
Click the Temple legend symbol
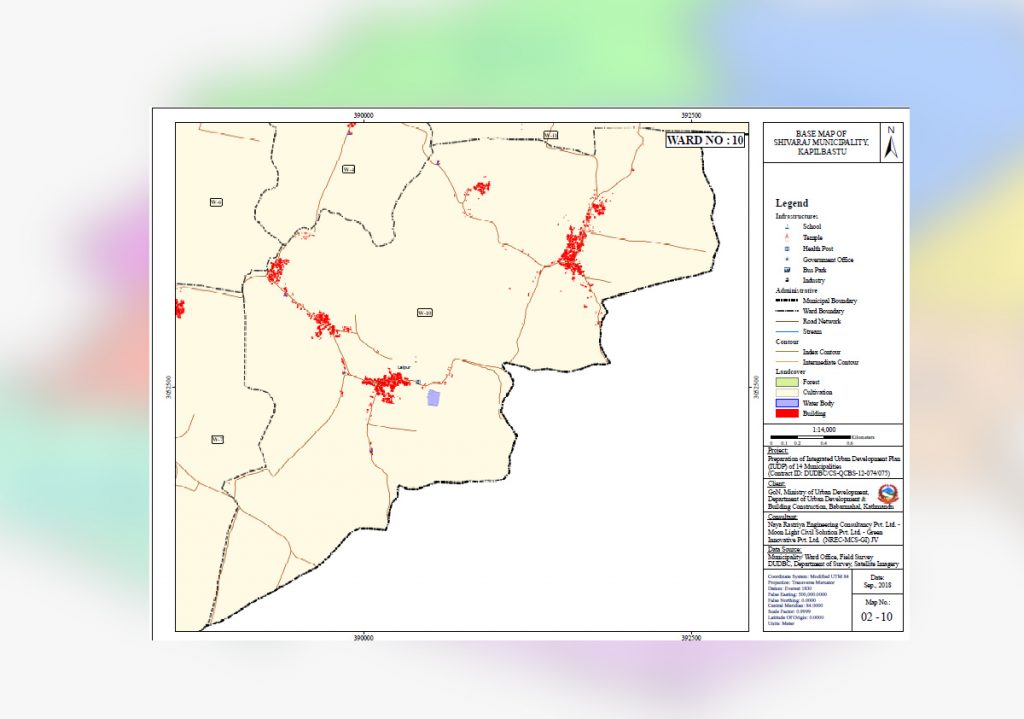[x=787, y=238]
